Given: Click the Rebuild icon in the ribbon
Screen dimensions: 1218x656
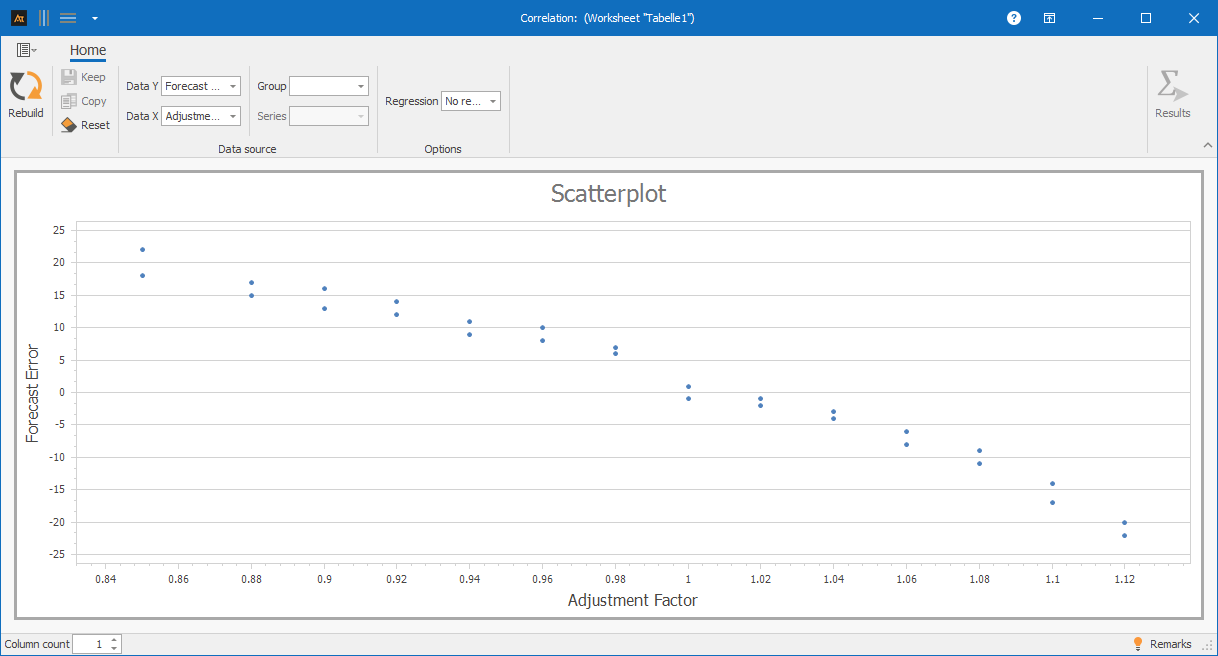Looking at the screenshot, I should (x=25, y=87).
